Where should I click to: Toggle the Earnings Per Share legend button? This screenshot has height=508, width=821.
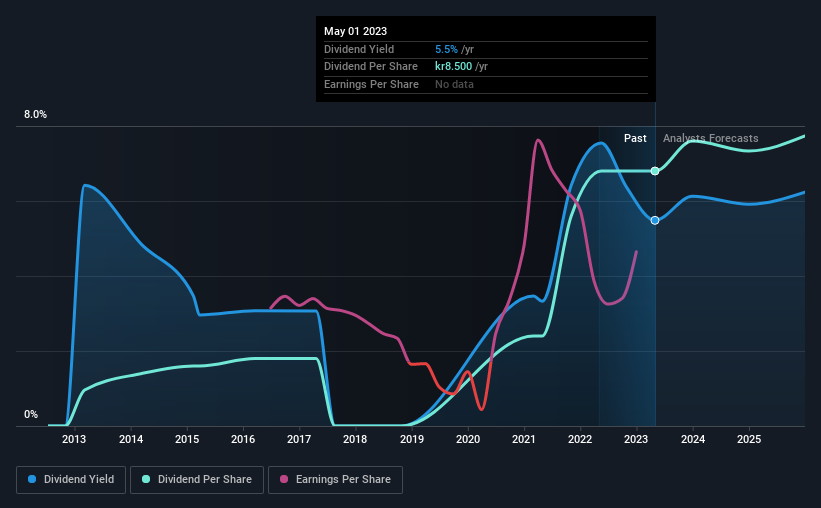tap(335, 480)
